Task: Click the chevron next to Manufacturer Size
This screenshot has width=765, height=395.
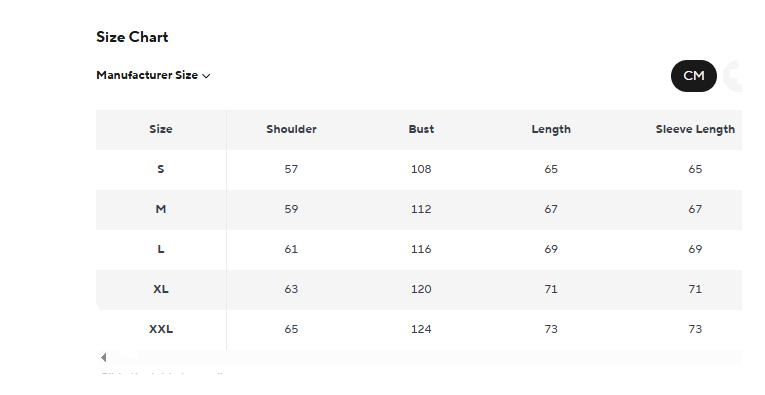Action: click(x=206, y=76)
